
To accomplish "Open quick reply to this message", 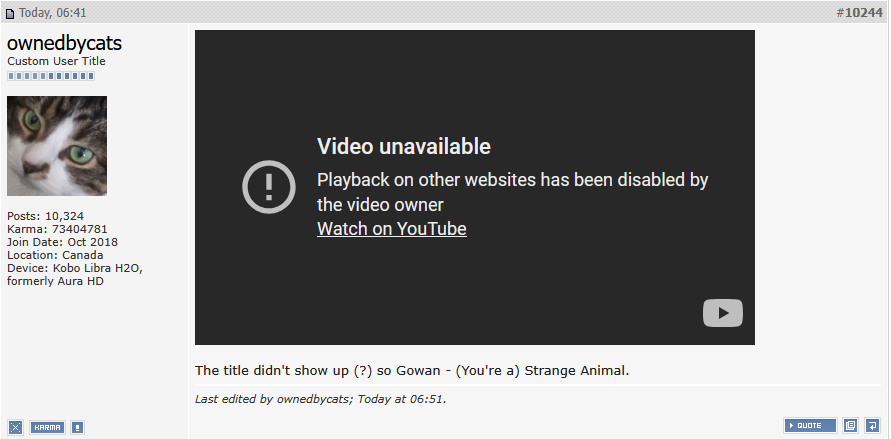I will pyautogui.click(x=872, y=425).
